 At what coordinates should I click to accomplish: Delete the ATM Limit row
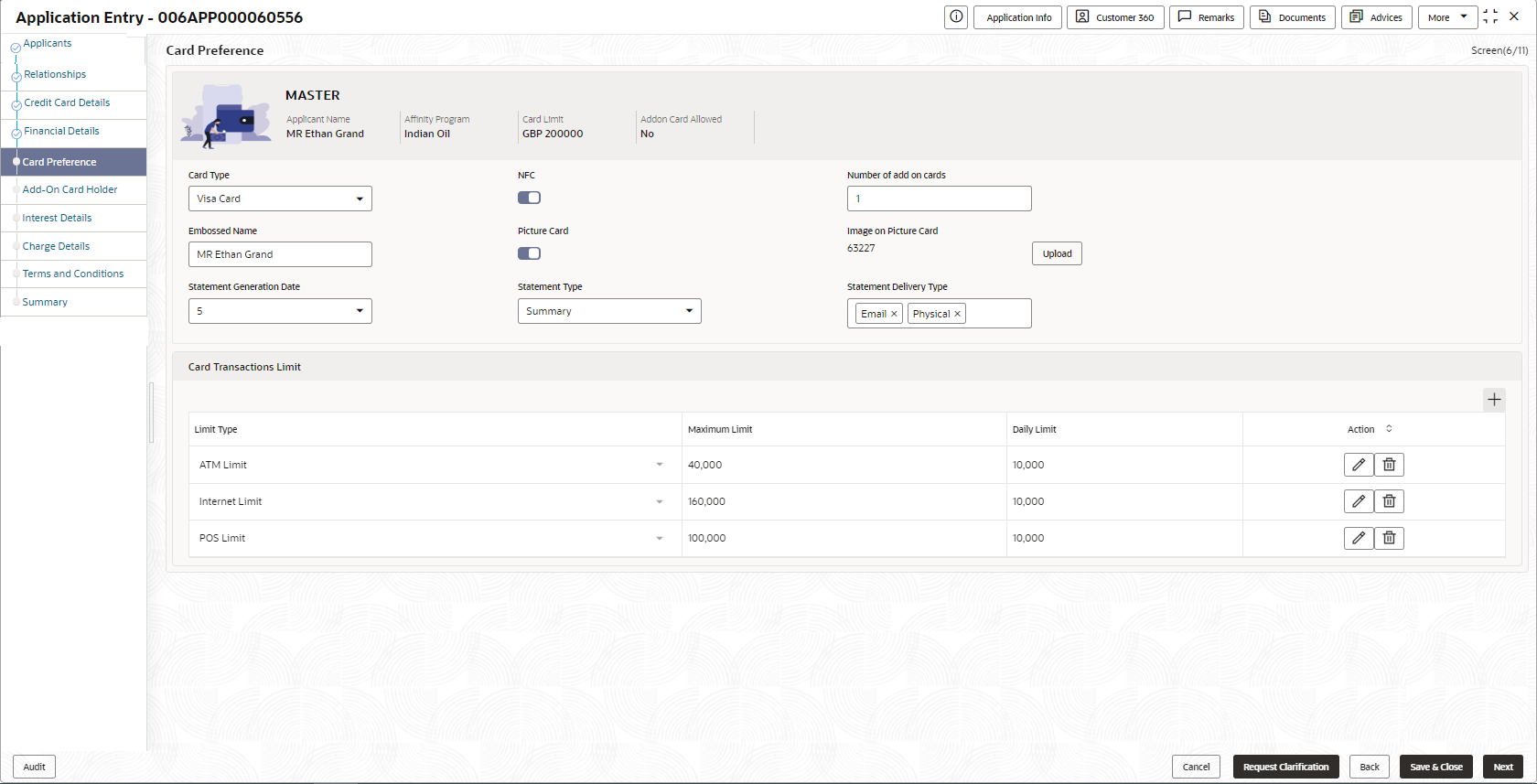[1389, 465]
